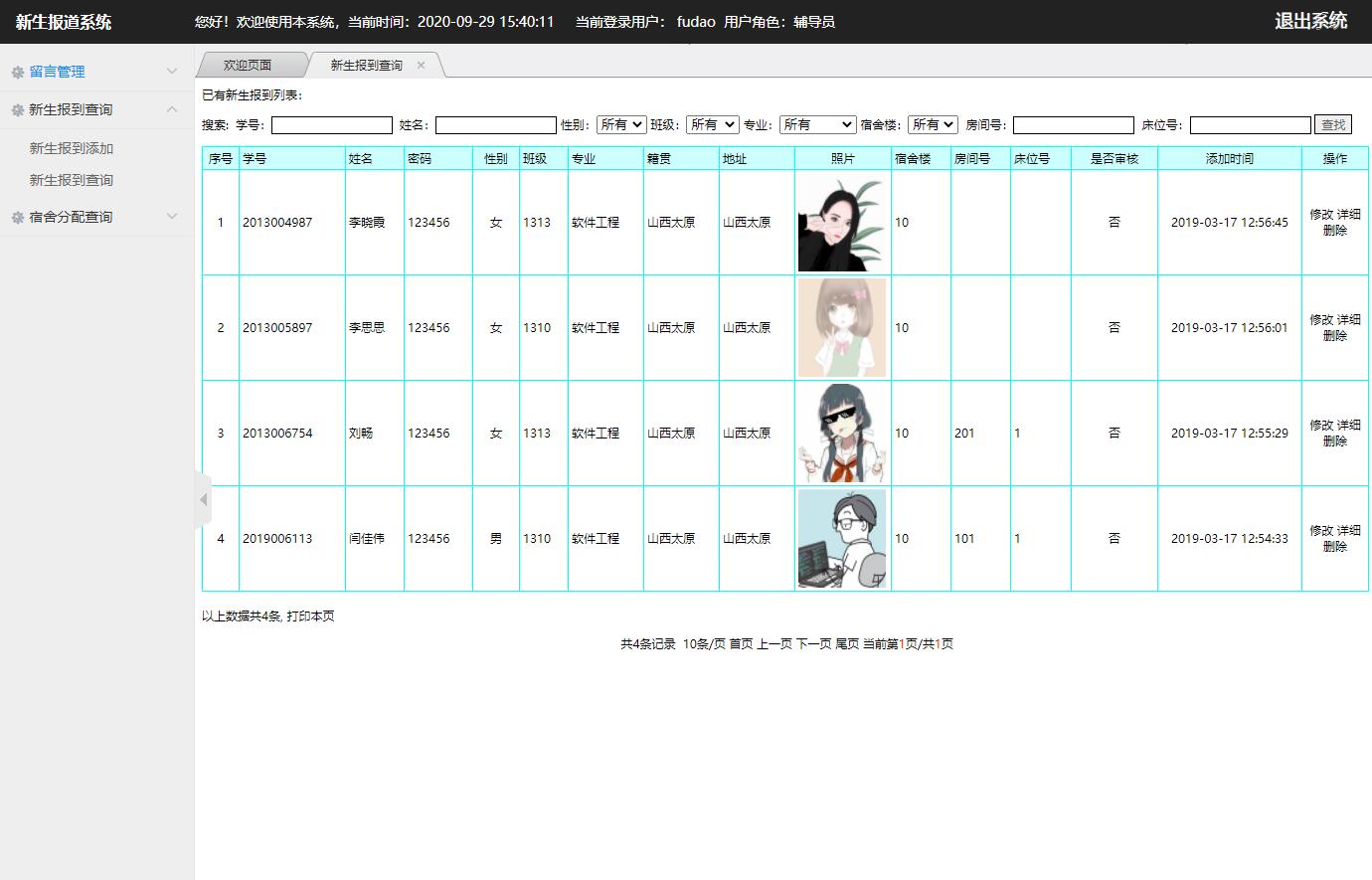Image resolution: width=1372 pixels, height=880 pixels.
Task: Collapse the 新生报到查询 sidebar section chevron
Action: point(172,109)
